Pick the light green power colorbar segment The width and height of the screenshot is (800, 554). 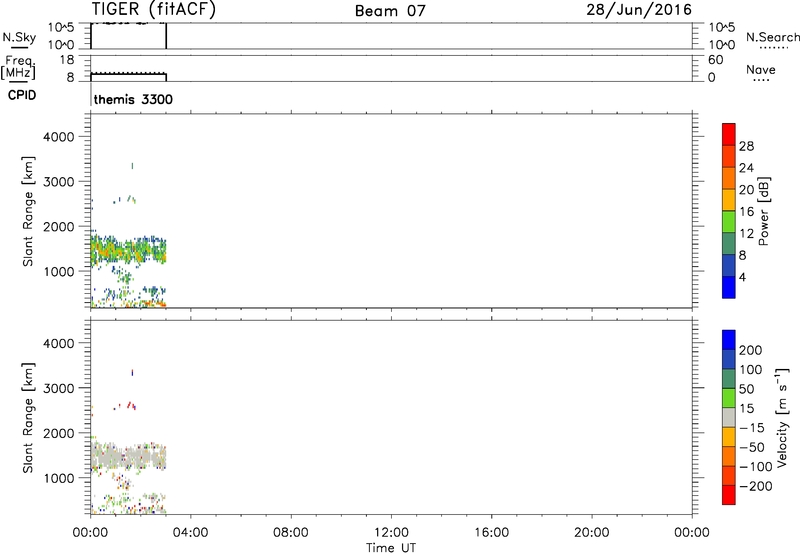pyautogui.click(x=729, y=221)
